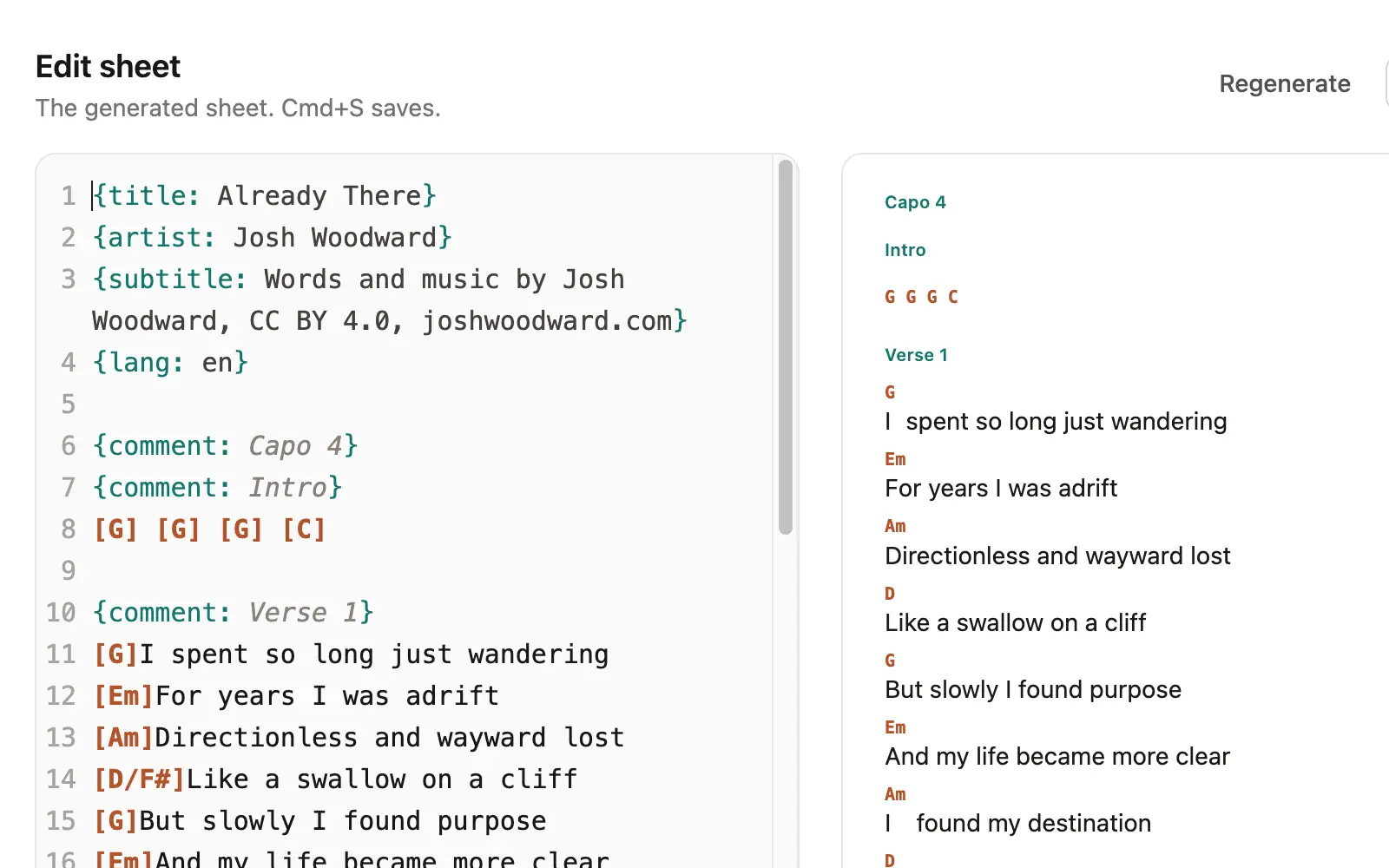Click preview lyric 'Directionless and wayward lost'

tap(1057, 556)
